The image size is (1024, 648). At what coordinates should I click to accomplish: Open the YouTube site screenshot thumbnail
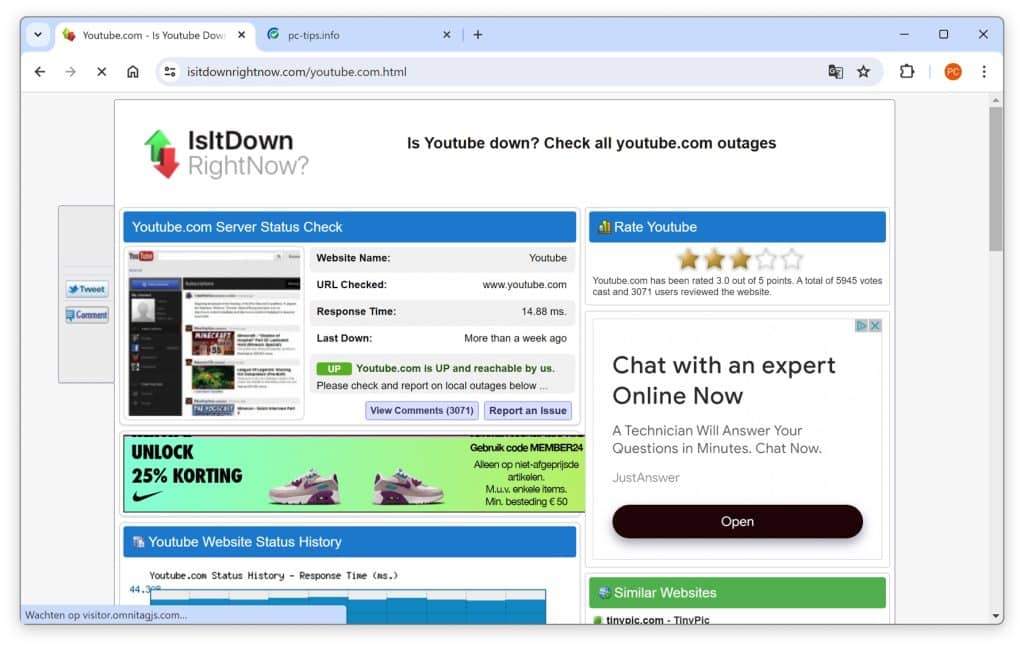215,332
